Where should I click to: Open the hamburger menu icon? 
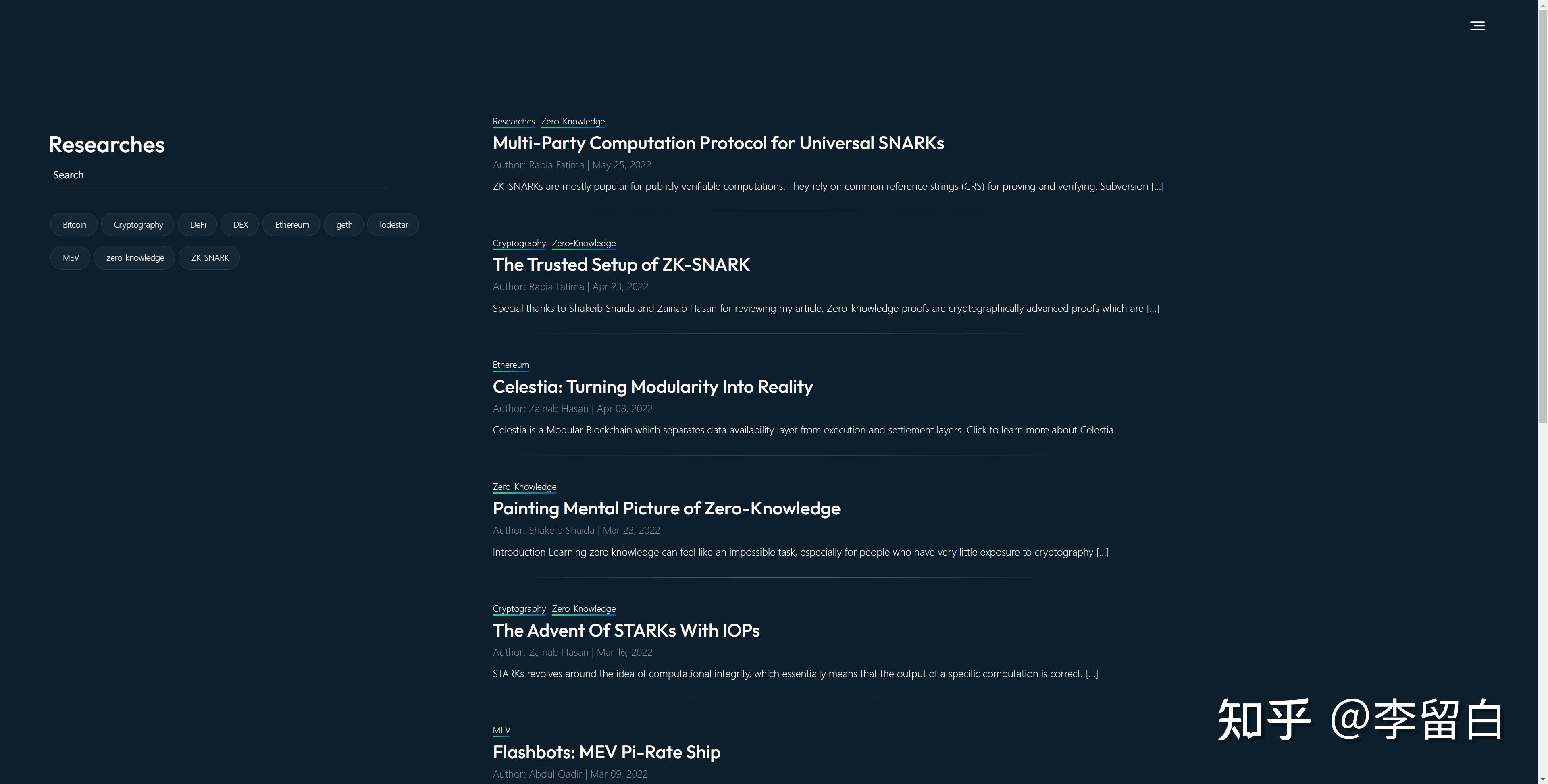click(x=1477, y=26)
